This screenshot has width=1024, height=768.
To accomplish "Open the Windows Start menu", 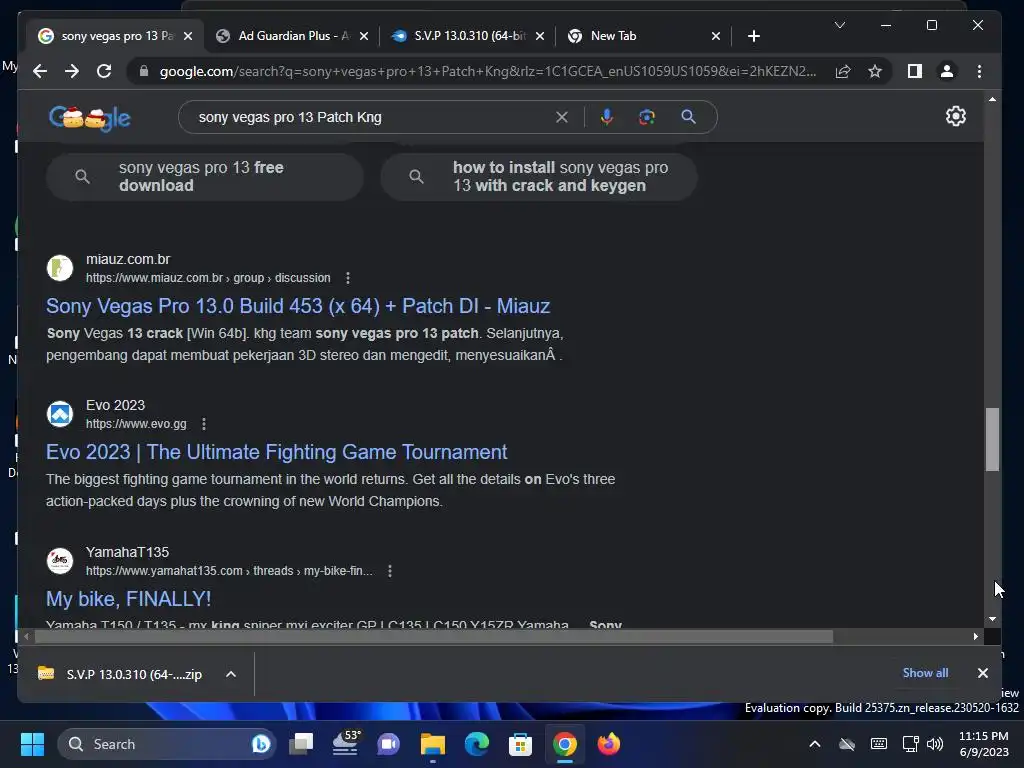I will 32,744.
